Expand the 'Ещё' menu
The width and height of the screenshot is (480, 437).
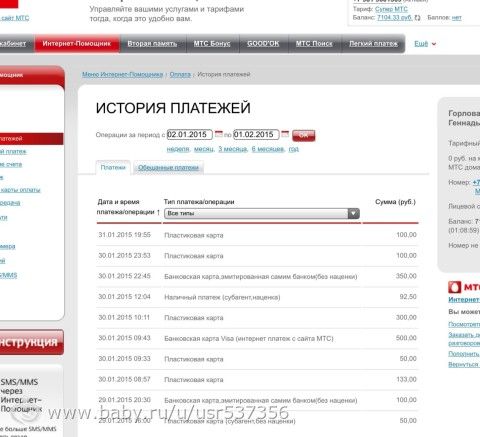click(x=425, y=44)
